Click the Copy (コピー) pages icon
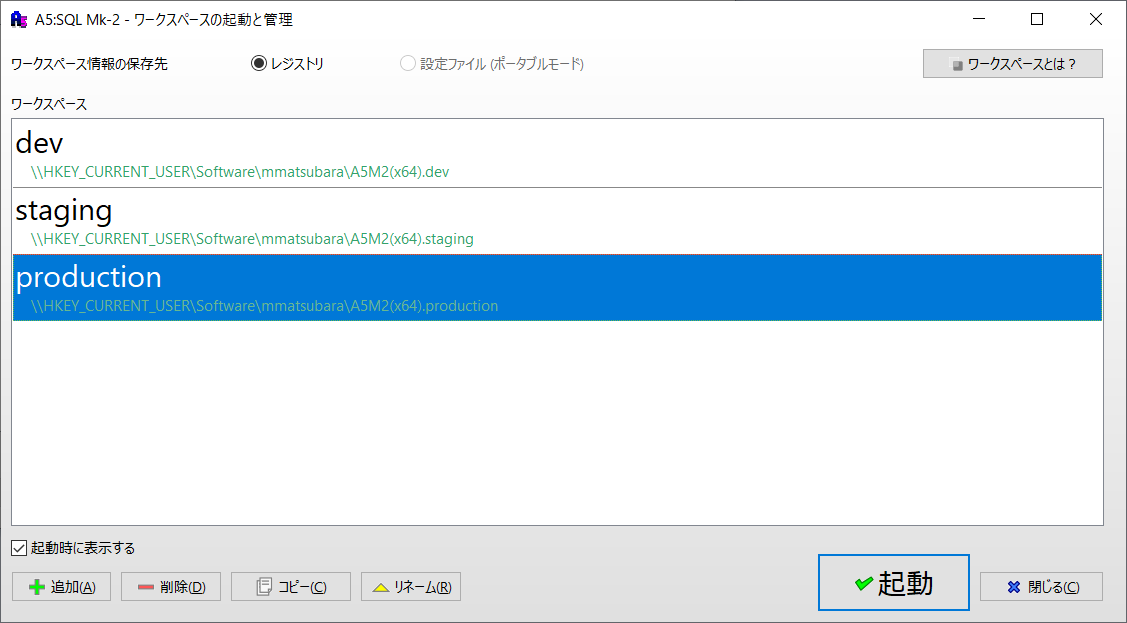The image size is (1127, 623). click(264, 587)
